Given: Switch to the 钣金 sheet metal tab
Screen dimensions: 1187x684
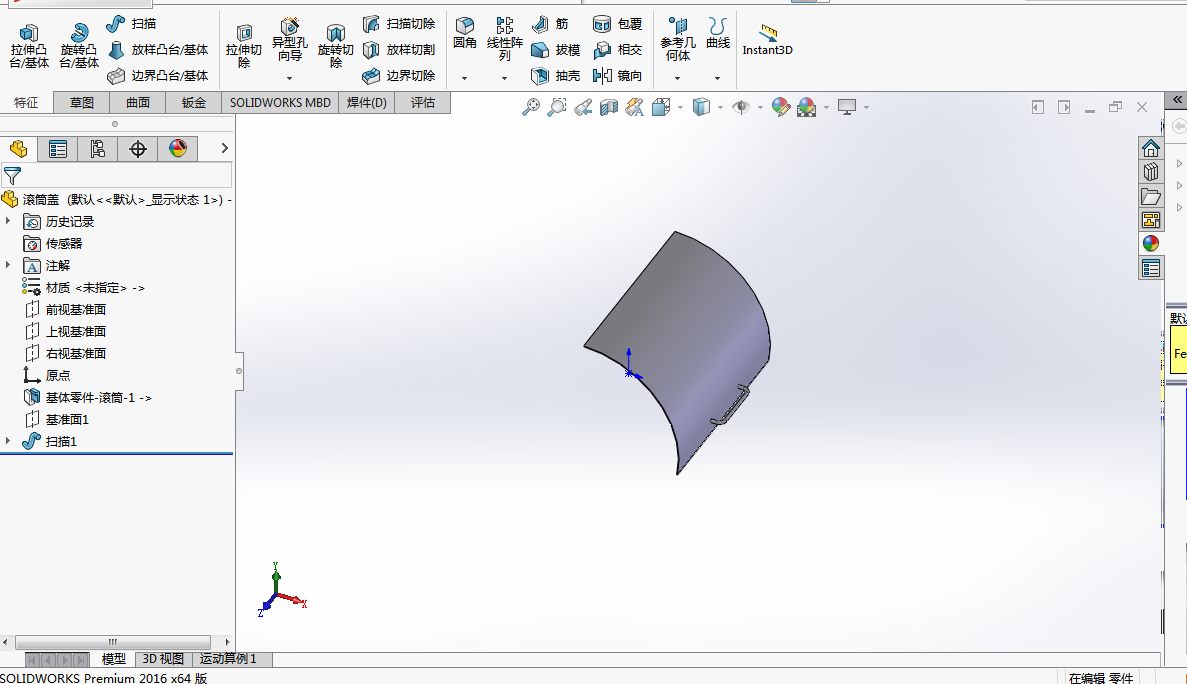Looking at the screenshot, I should tap(194, 103).
